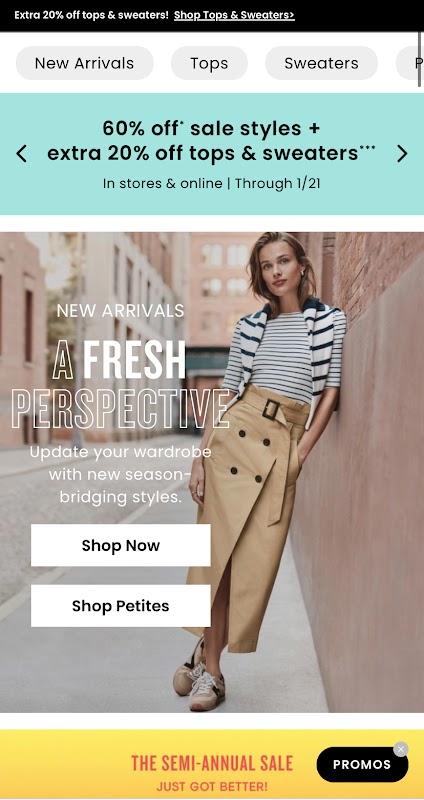Tap the In stores & online details line
Image resolution: width=424 pixels, height=800 pixels.
[x=211, y=183]
